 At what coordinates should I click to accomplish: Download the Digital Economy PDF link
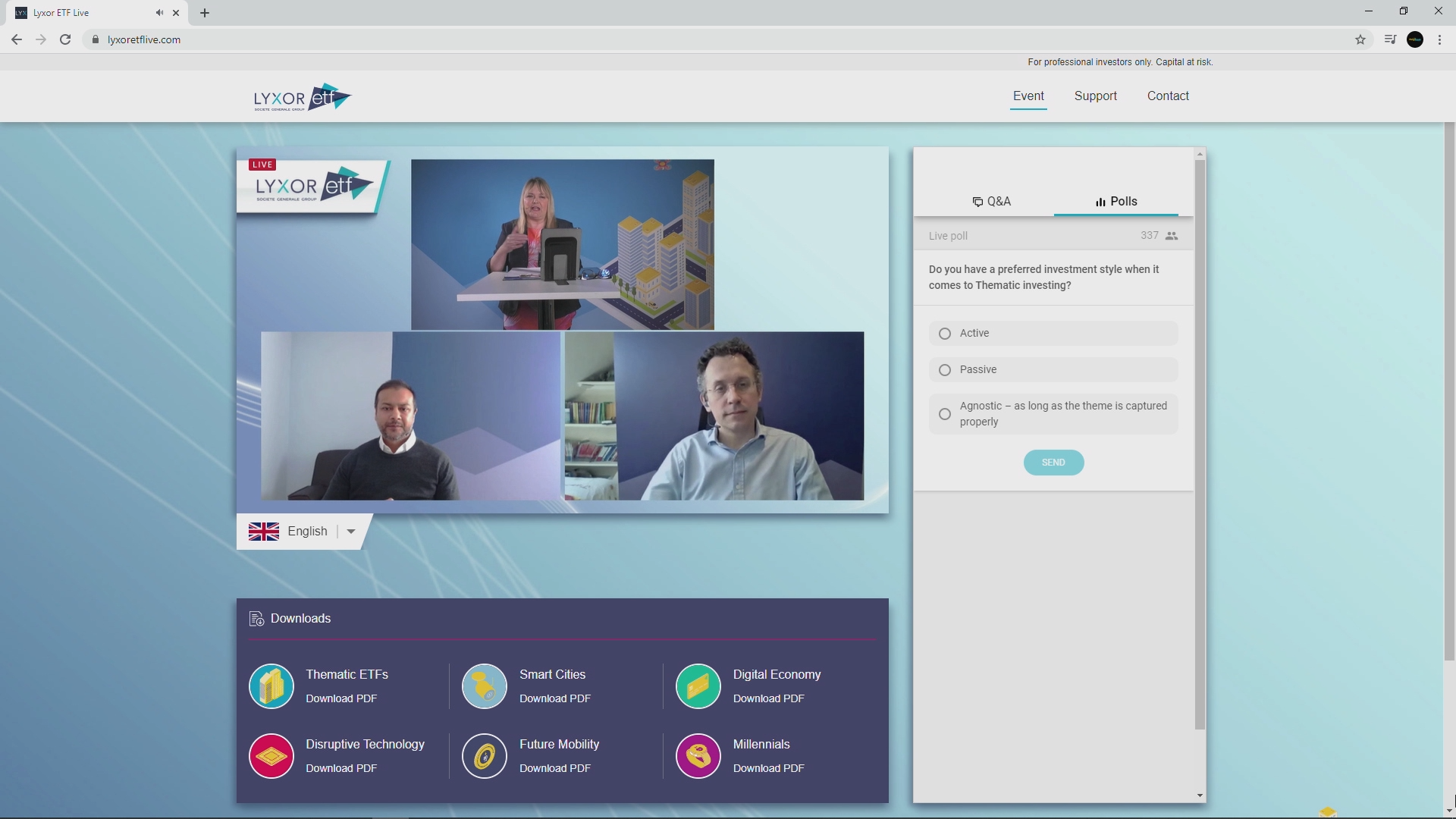pos(769,698)
